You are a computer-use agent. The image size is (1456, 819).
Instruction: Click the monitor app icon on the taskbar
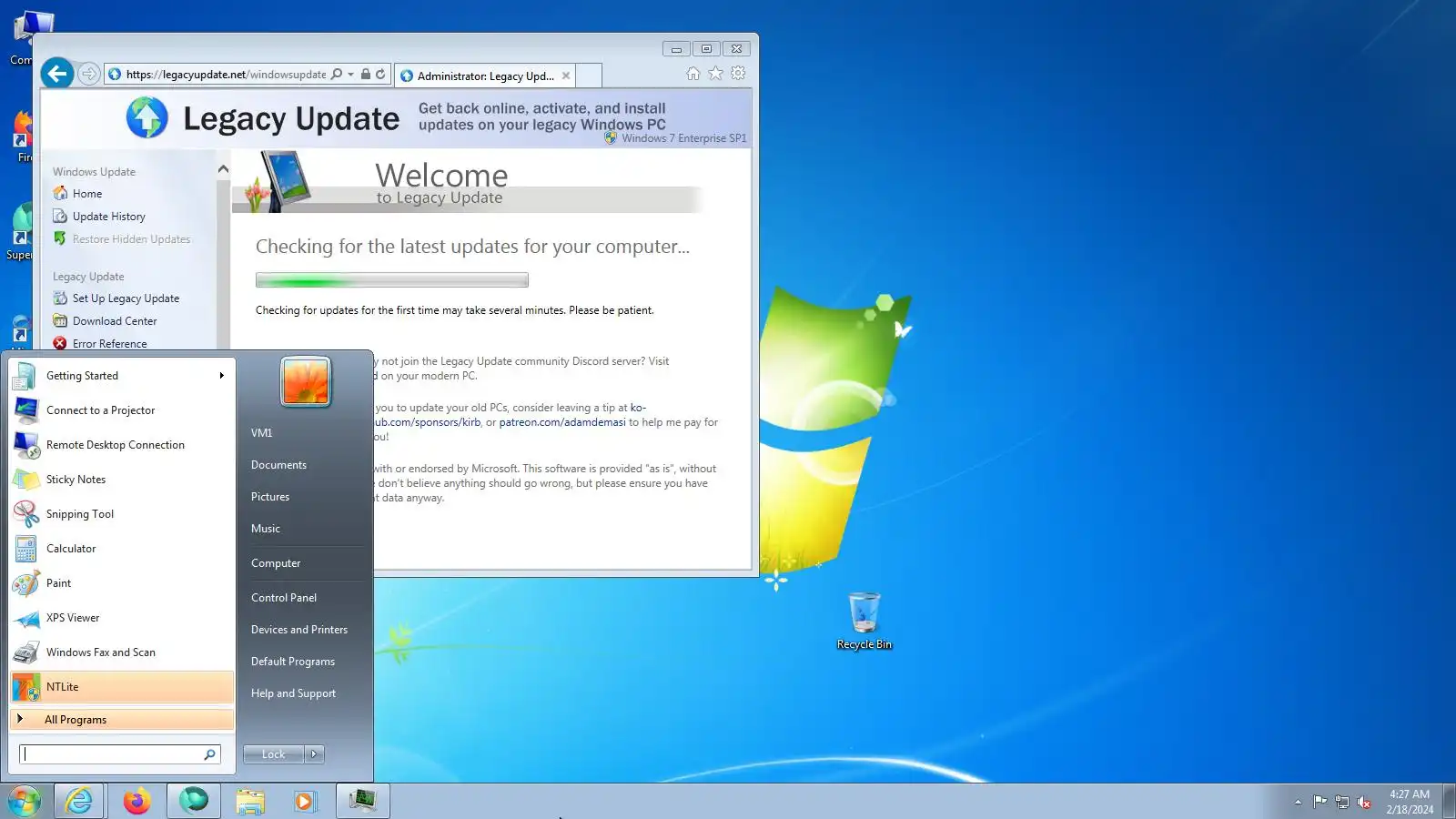362,802
